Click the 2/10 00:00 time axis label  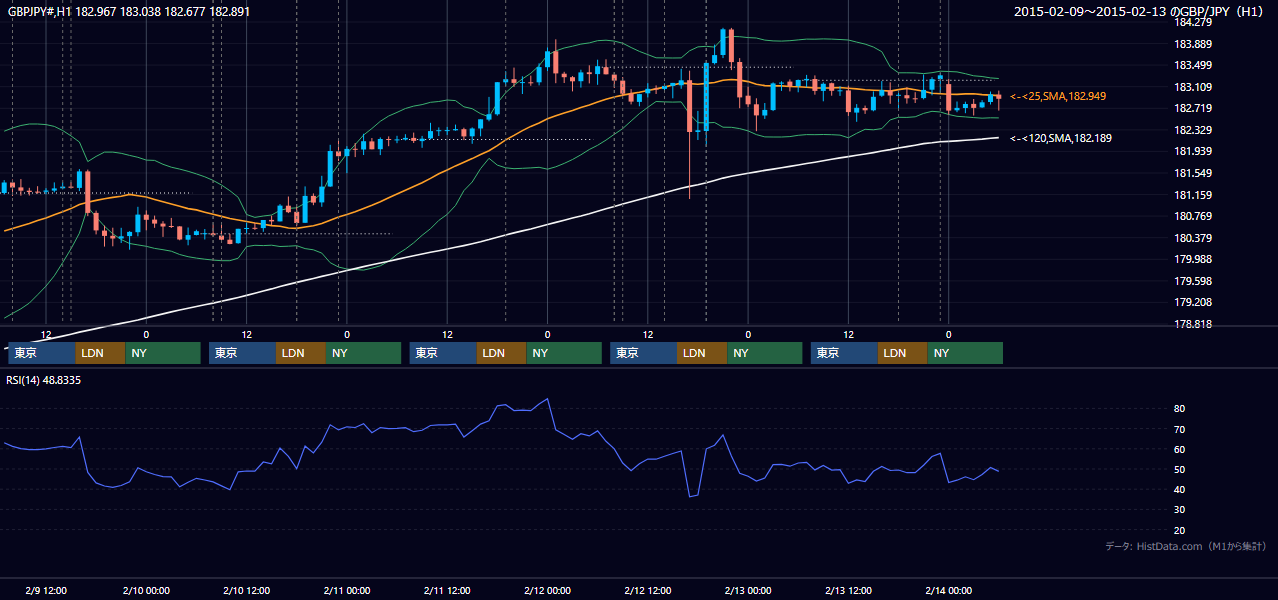[146, 590]
